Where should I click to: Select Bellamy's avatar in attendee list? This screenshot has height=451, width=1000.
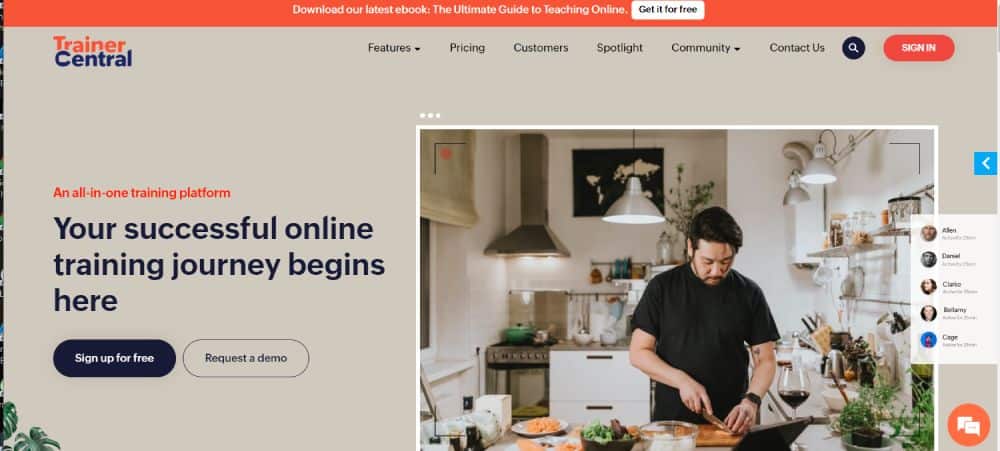(929, 313)
